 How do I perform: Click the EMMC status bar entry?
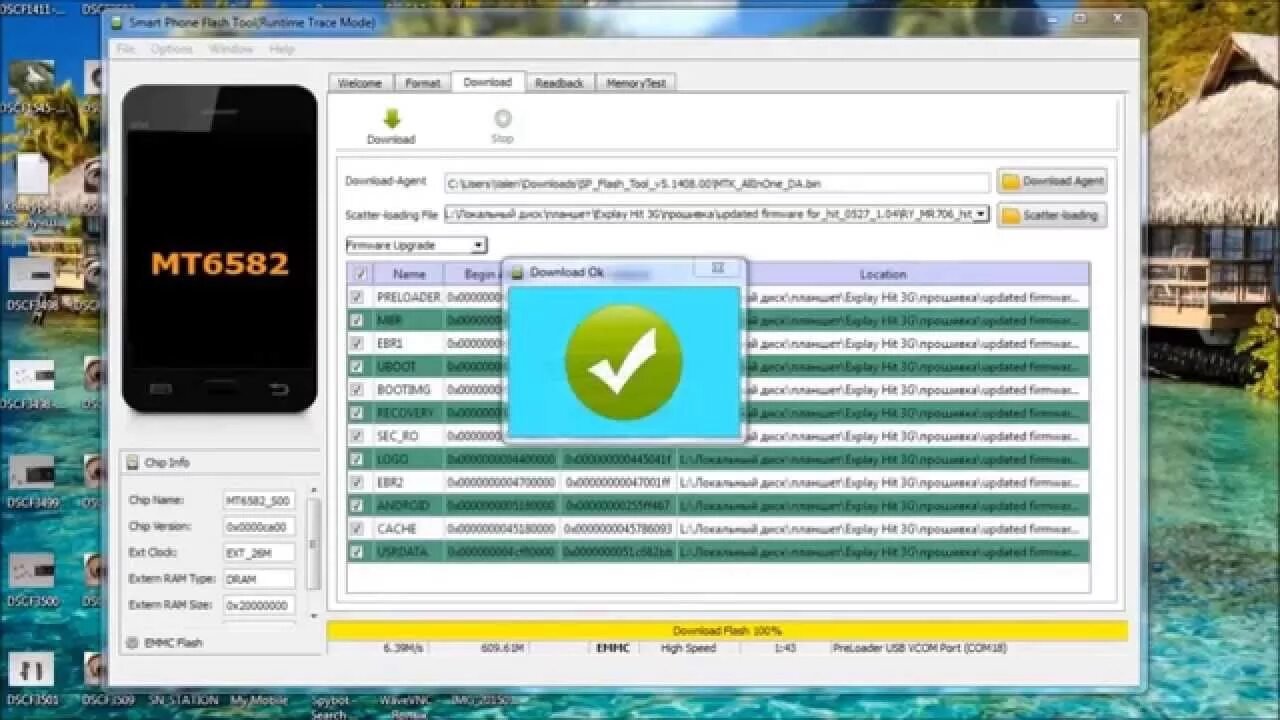pos(613,648)
